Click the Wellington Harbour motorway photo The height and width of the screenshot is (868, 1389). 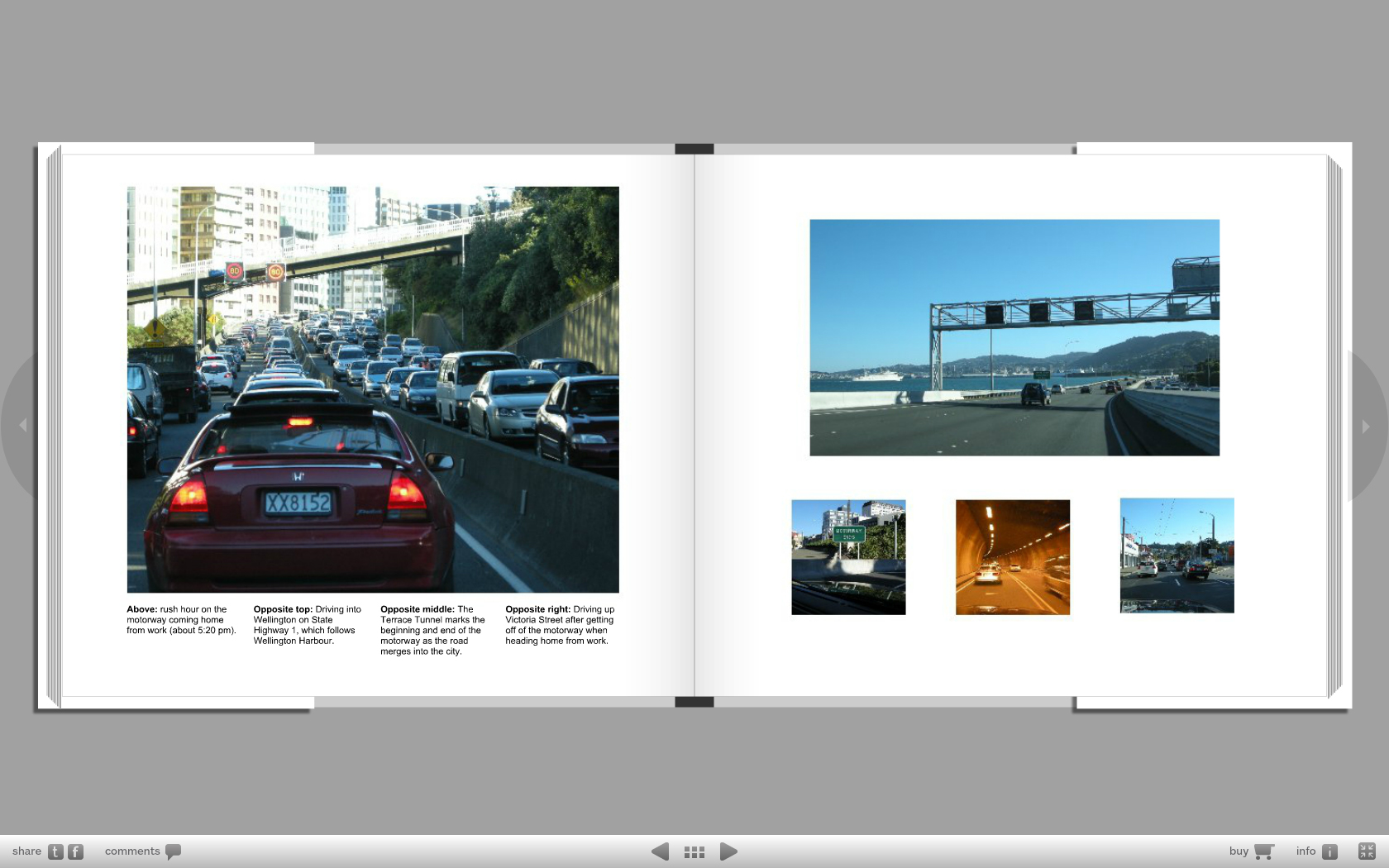click(x=1014, y=337)
